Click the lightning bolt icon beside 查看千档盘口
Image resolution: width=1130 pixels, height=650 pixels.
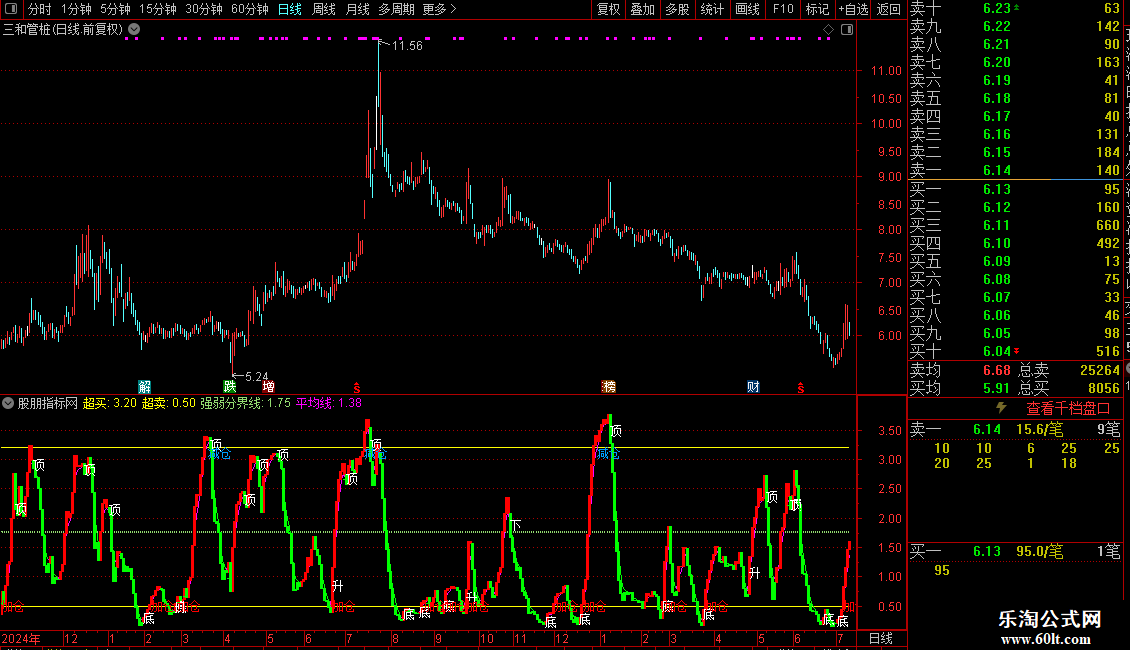(1002, 408)
